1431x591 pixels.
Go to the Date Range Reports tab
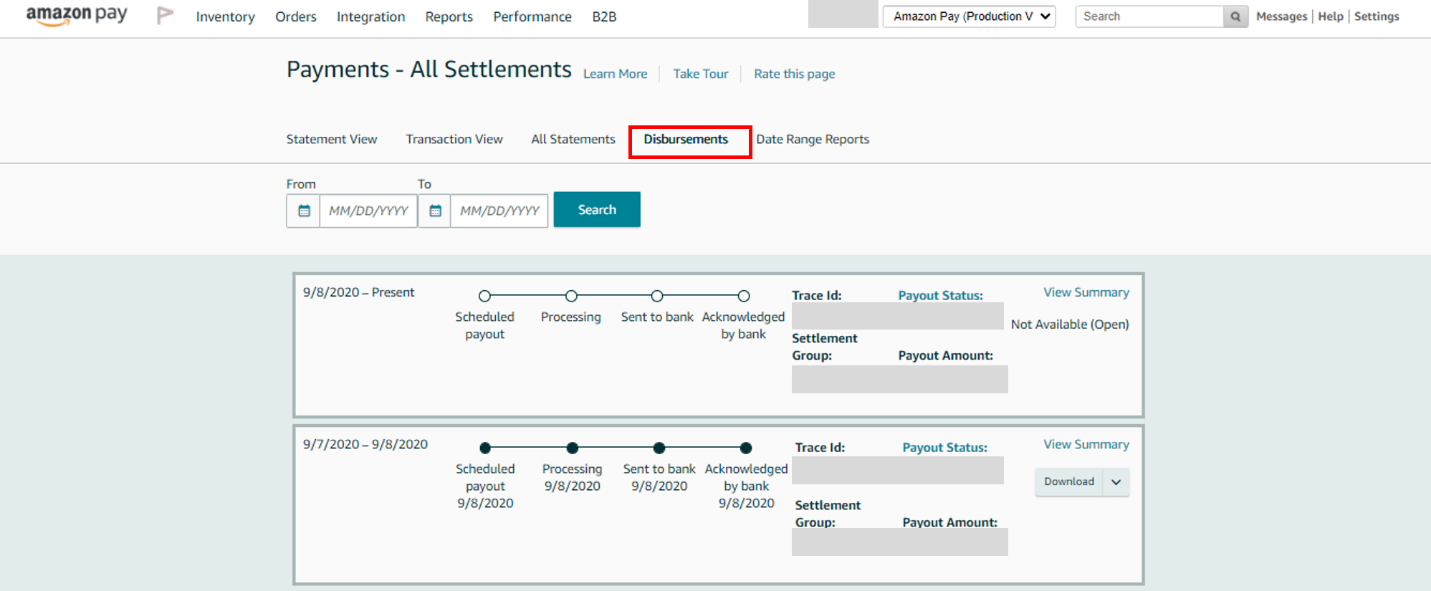[x=812, y=139]
